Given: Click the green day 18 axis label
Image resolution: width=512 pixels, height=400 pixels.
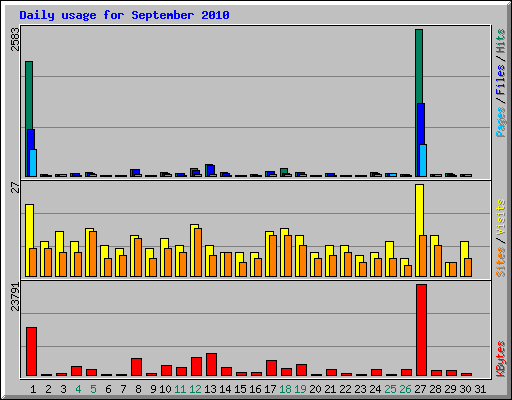Looking at the screenshot, I should click(x=285, y=389).
